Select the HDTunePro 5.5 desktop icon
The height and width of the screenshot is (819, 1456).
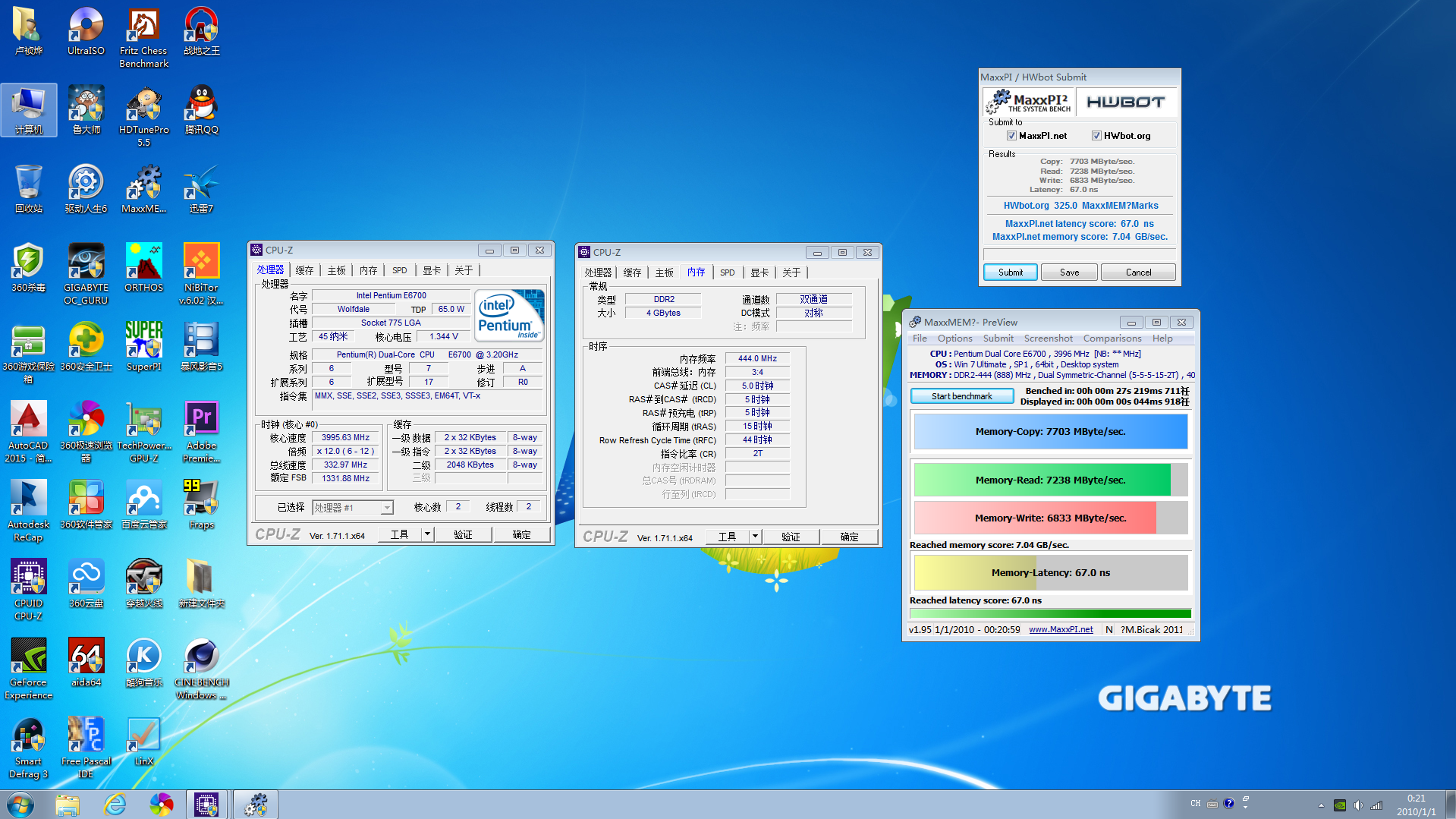(x=143, y=117)
